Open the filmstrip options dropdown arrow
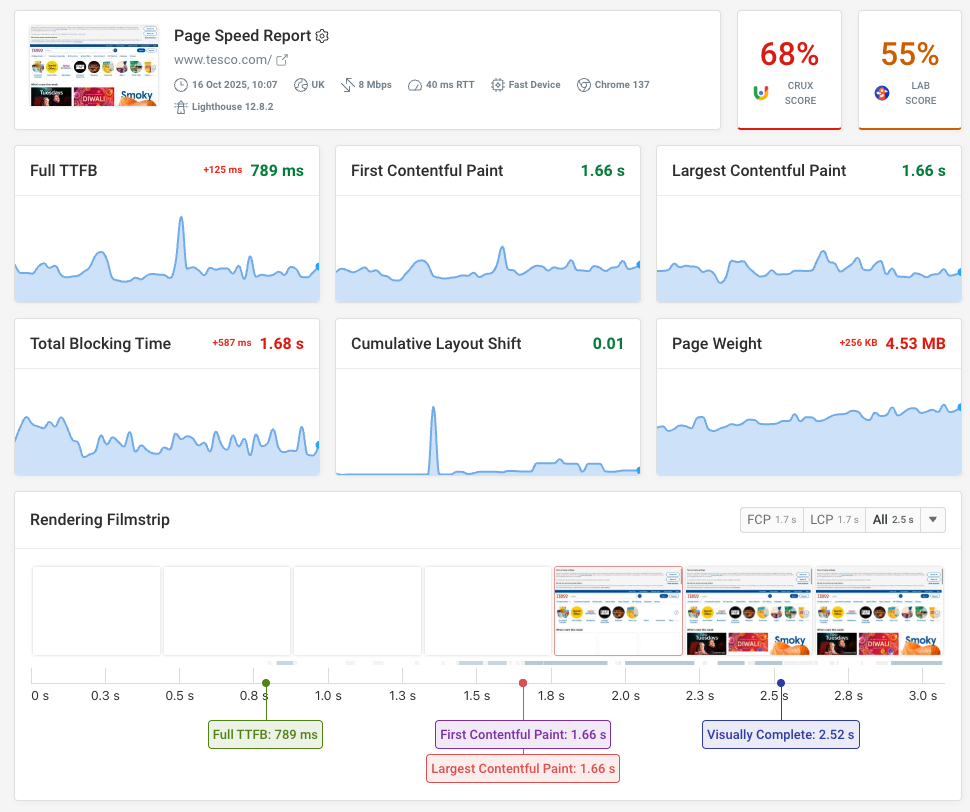This screenshot has width=970, height=812. tap(931, 519)
